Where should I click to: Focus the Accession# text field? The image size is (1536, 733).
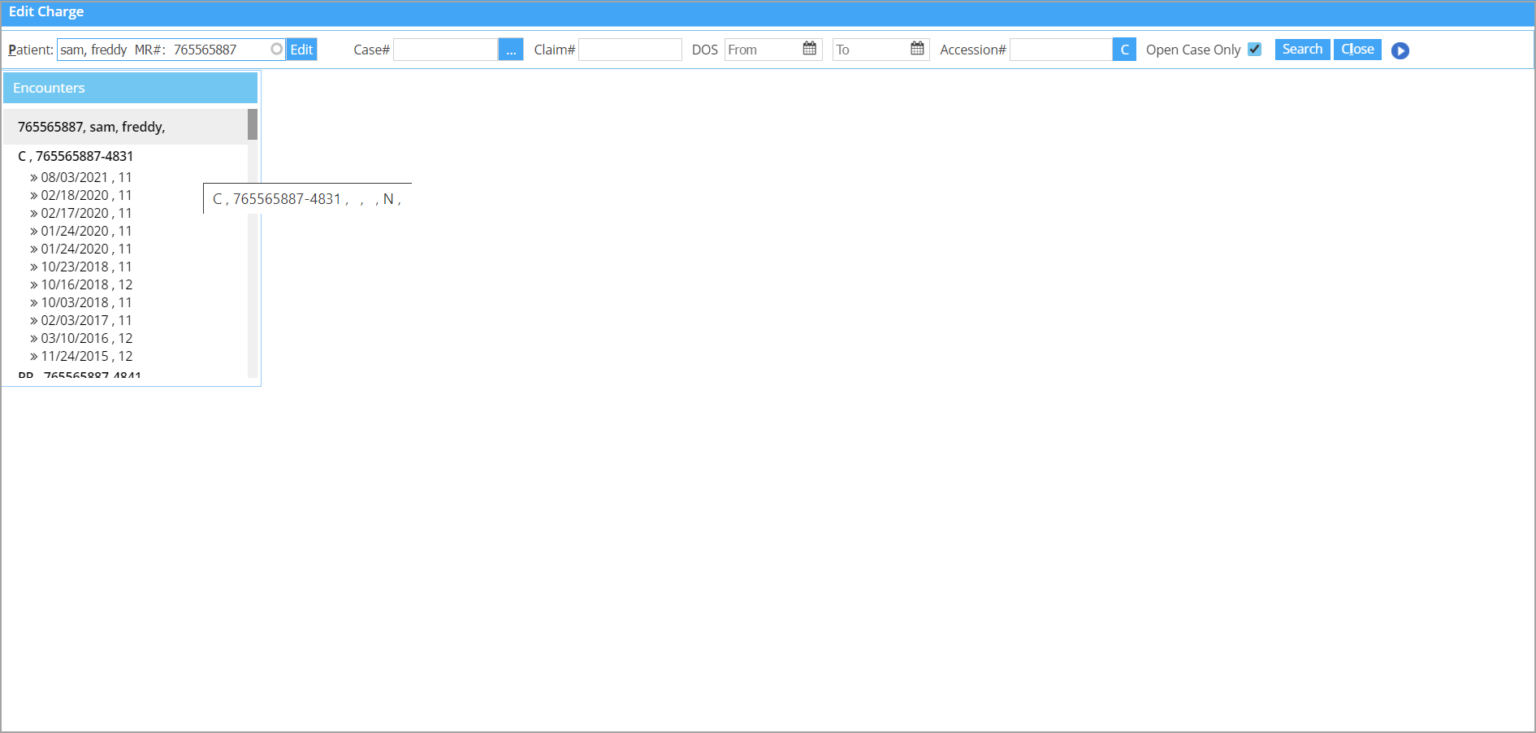click(x=1060, y=50)
